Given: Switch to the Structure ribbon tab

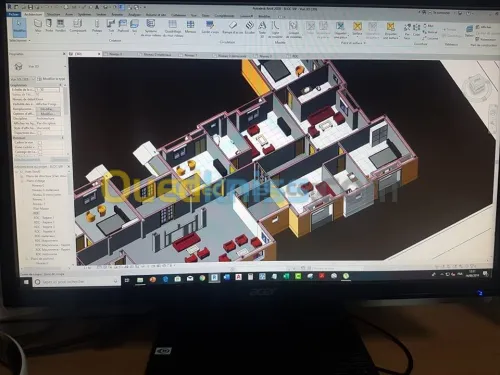Looking at the screenshot, I should (x=53, y=14).
